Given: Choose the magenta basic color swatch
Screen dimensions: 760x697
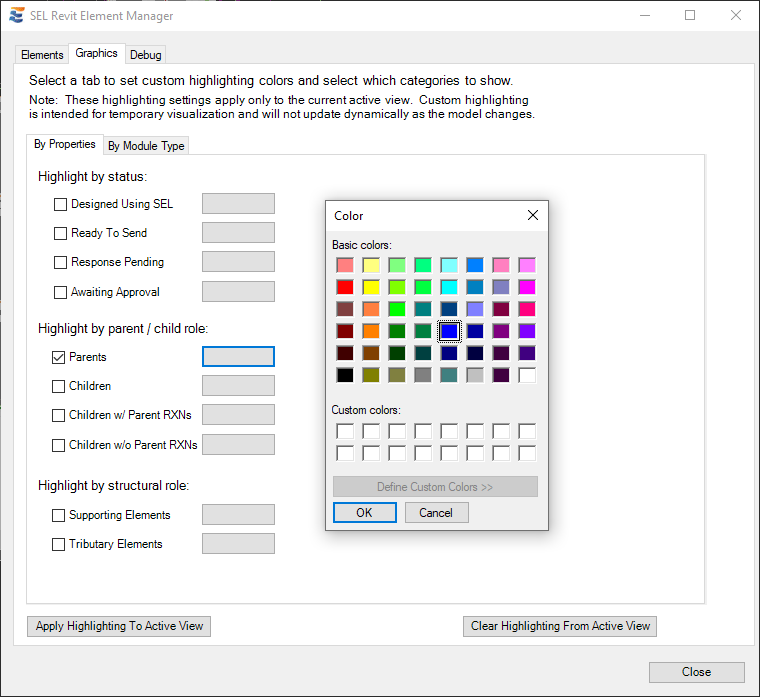Looking at the screenshot, I should coord(527,287).
